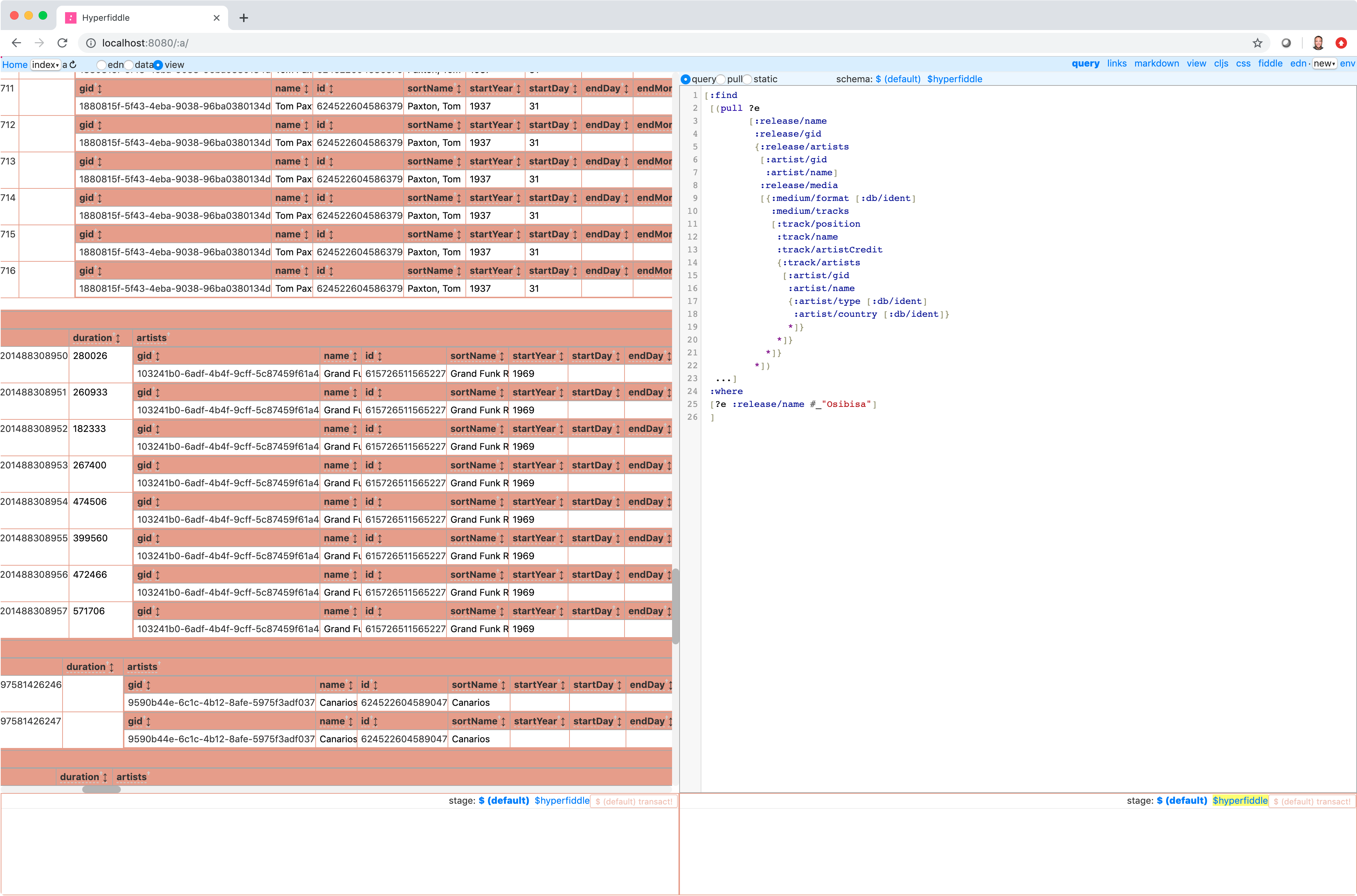
Task: Click the fiddle refresh icon beside 'a'
Action: pyautogui.click(x=73, y=65)
